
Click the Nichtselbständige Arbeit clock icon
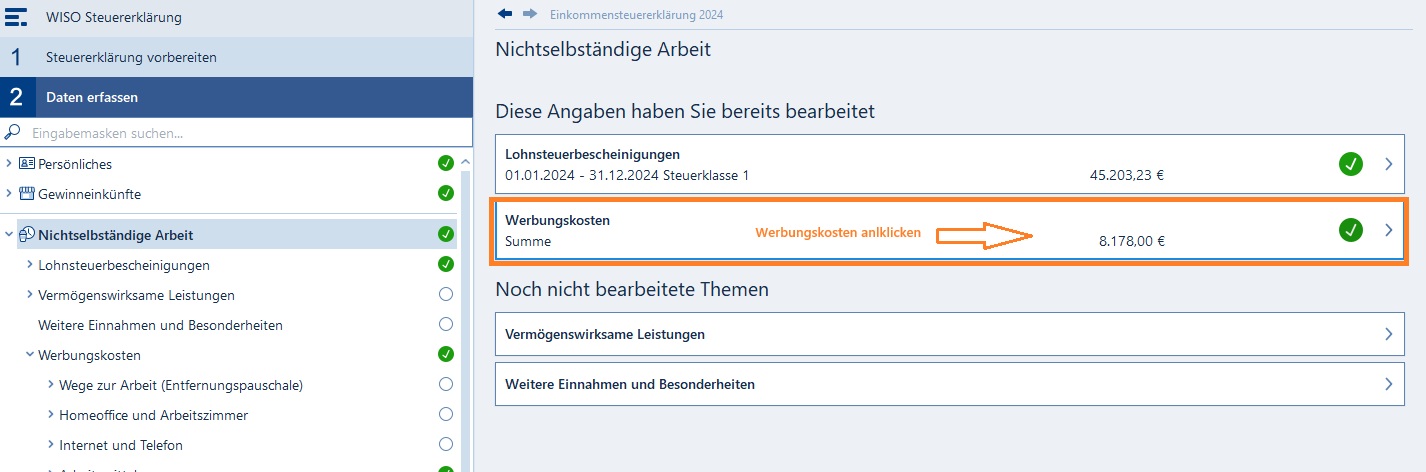pos(27,235)
